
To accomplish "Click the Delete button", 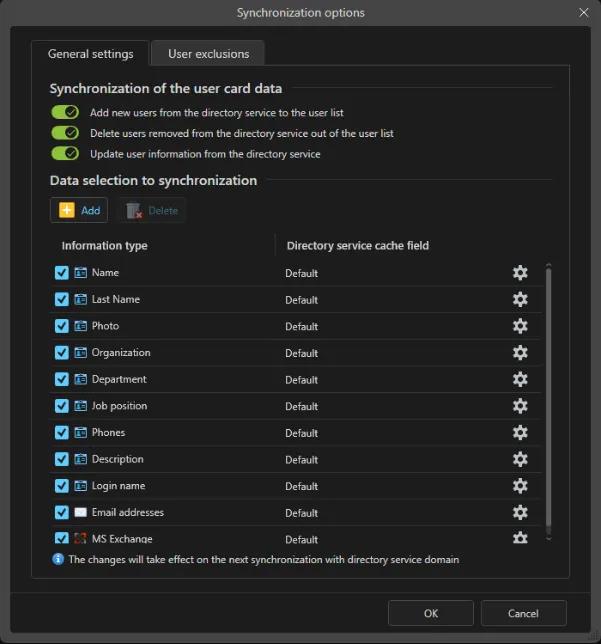I will 152,210.
